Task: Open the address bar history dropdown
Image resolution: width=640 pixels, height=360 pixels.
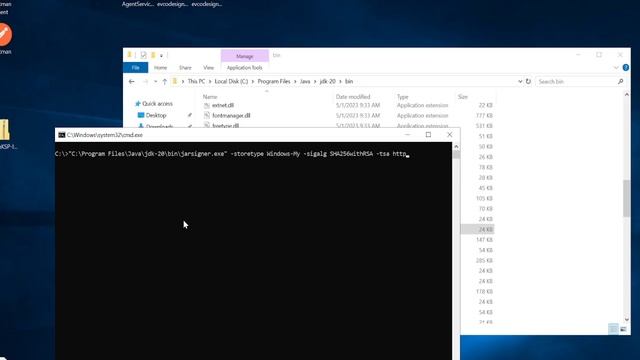Action: [520, 82]
